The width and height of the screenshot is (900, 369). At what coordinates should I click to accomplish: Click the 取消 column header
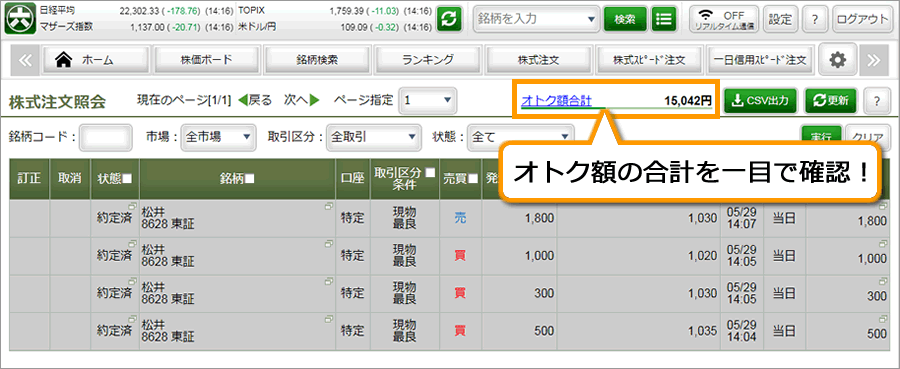click(x=70, y=178)
